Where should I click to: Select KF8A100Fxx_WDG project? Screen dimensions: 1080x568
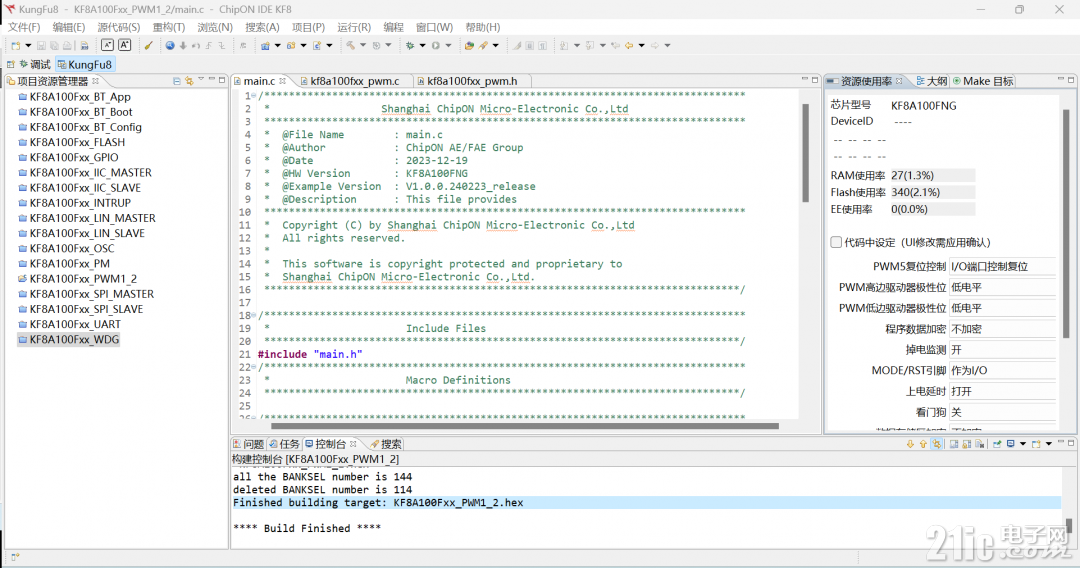[69, 339]
